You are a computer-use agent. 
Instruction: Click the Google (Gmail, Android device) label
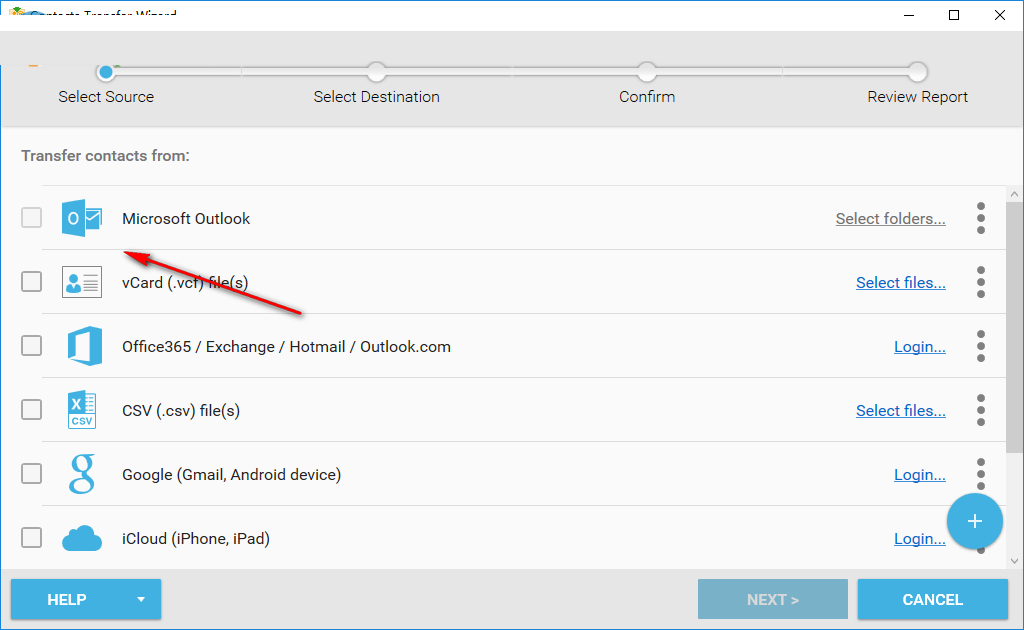point(231,475)
